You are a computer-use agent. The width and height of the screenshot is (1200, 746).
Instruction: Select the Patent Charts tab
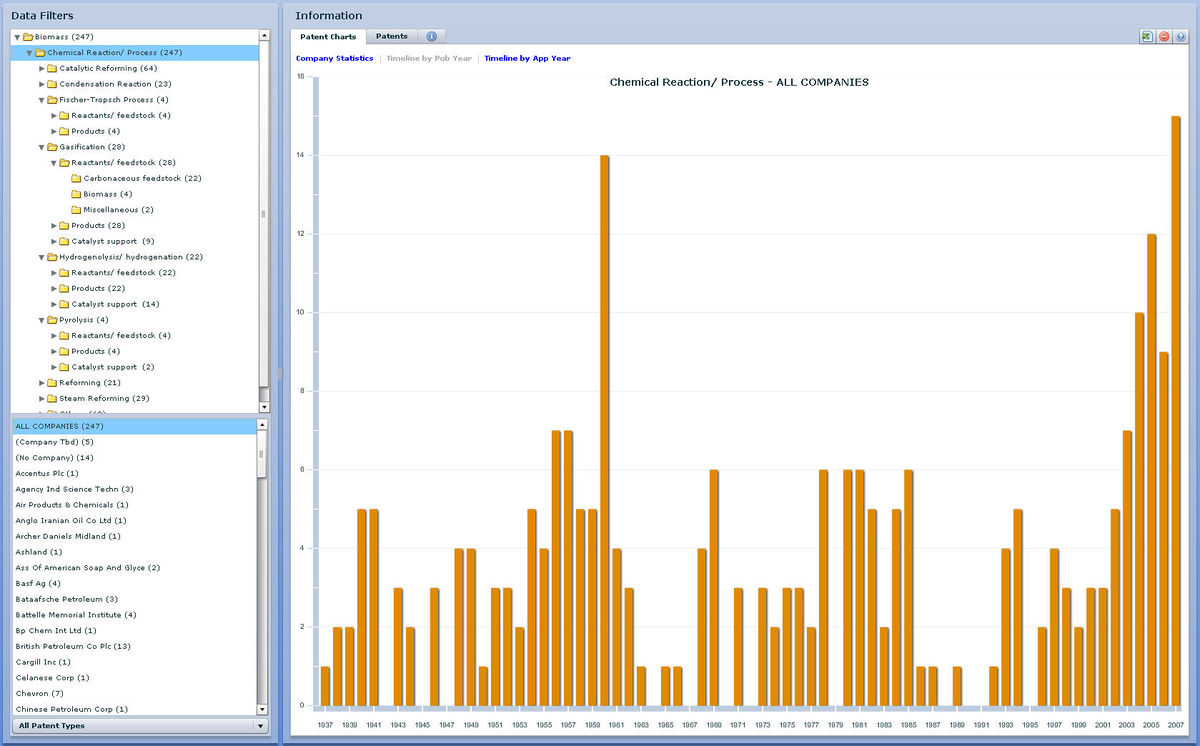[329, 35]
